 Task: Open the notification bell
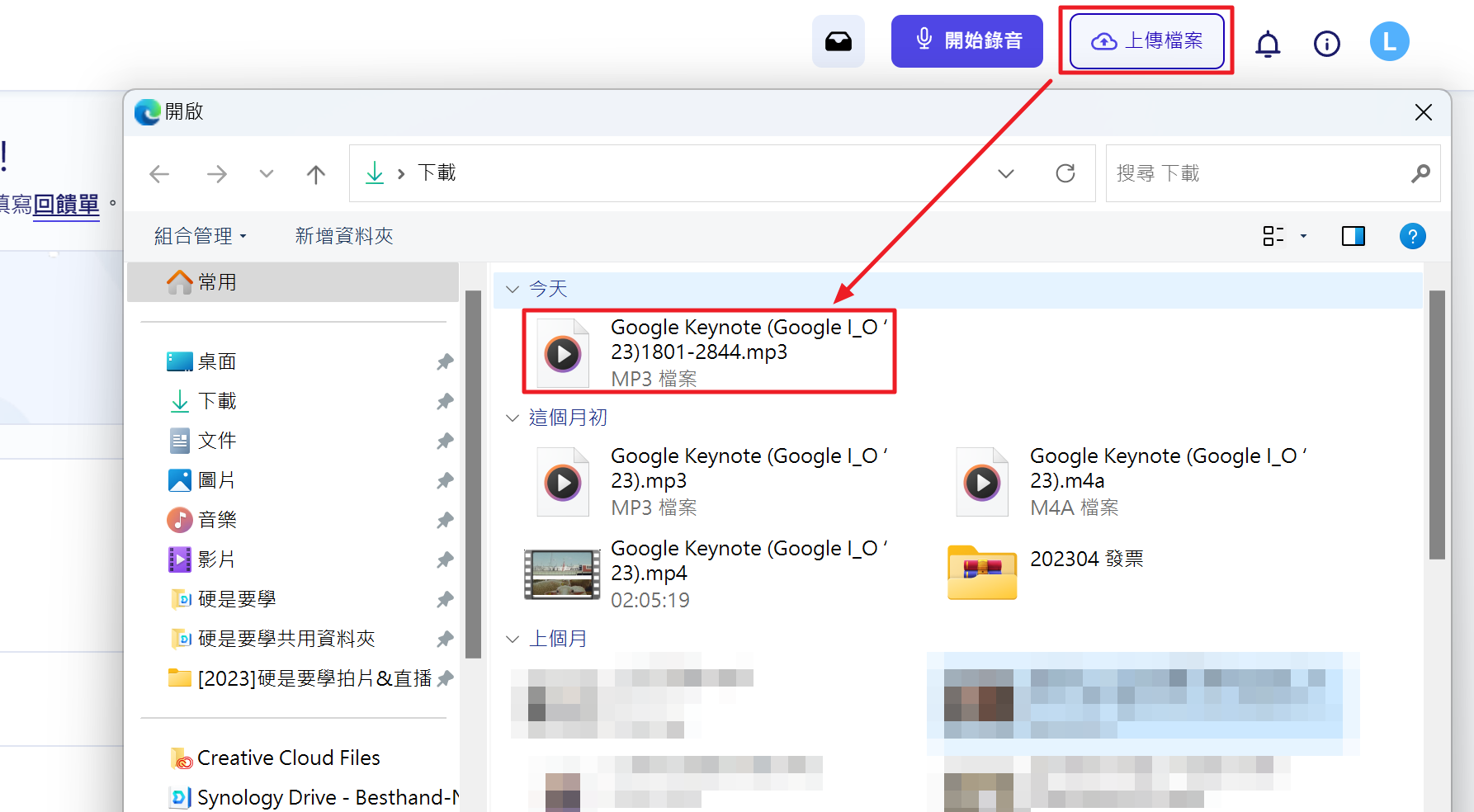pos(1267,43)
